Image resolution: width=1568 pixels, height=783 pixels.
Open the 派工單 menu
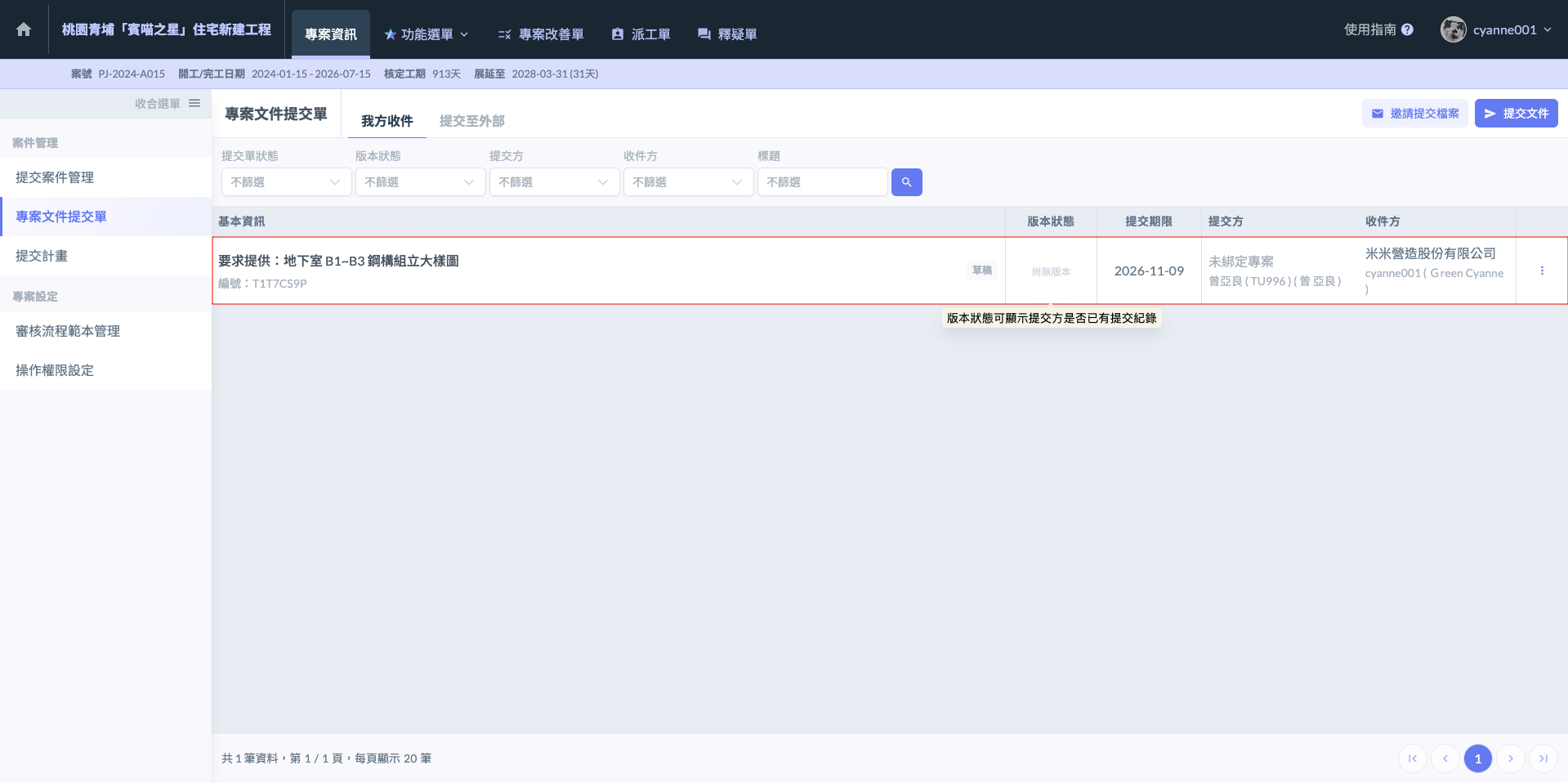coord(641,34)
